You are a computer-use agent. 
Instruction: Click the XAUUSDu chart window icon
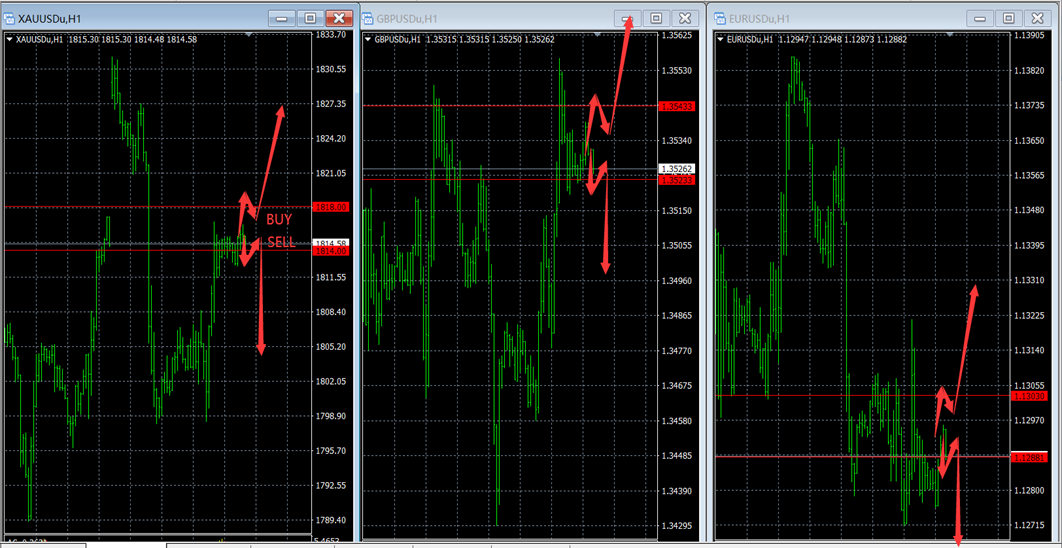coord(11,18)
